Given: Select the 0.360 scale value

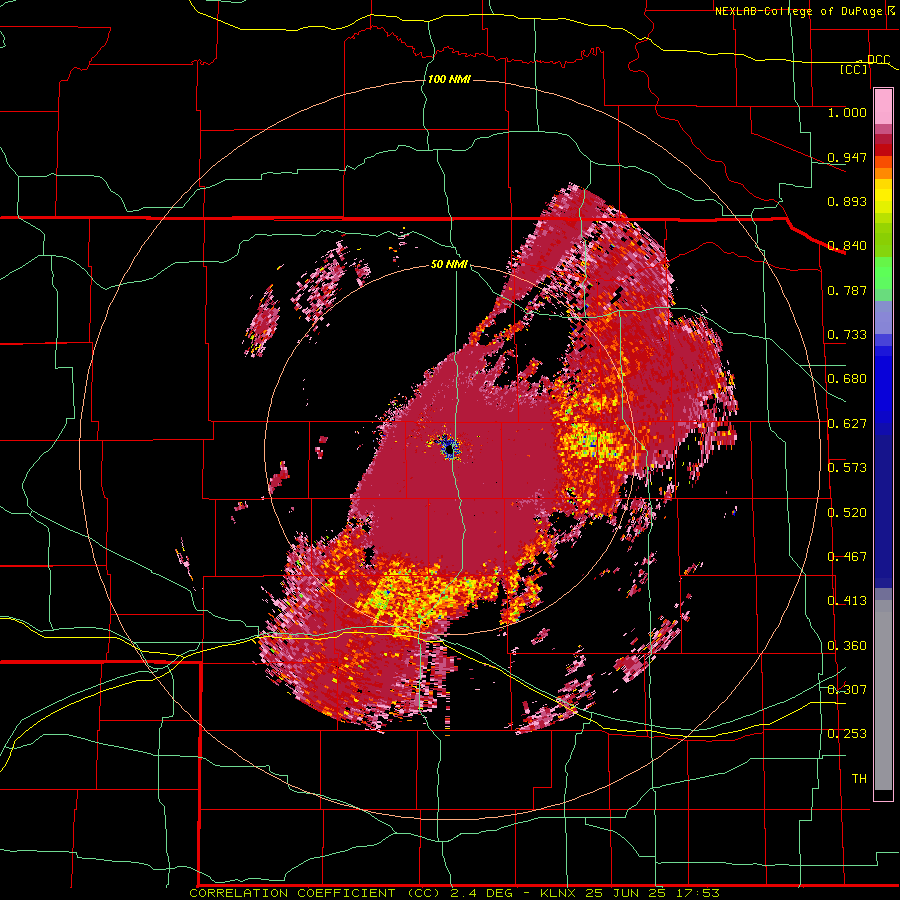Looking at the screenshot, I should click(847, 646).
